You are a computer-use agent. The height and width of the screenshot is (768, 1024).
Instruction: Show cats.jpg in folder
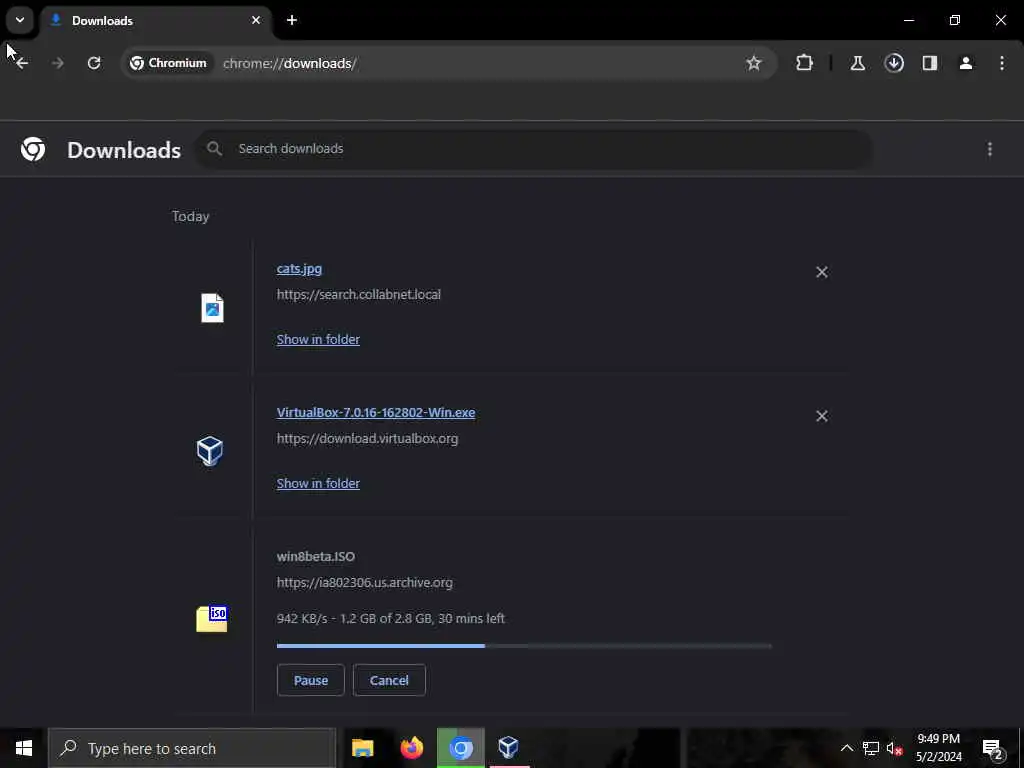tap(318, 340)
